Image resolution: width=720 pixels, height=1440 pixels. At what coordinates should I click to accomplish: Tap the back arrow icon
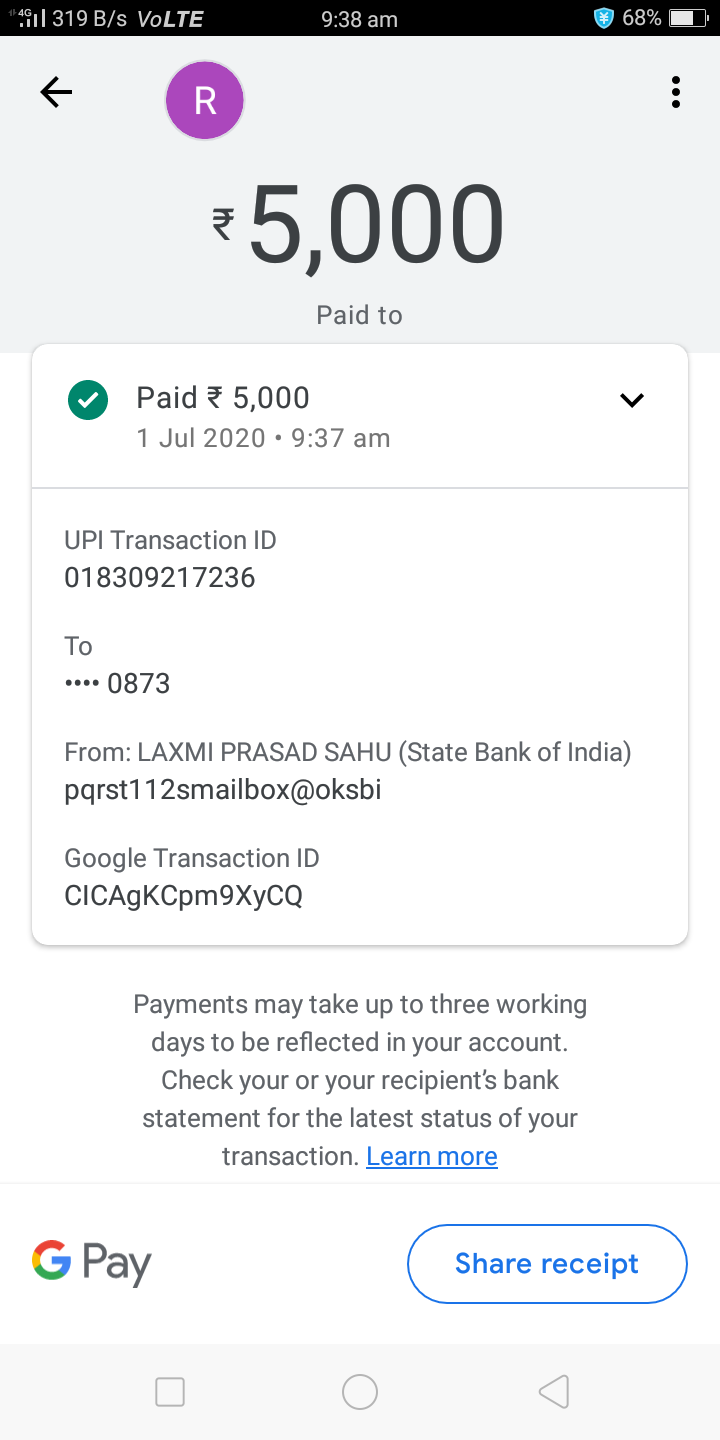pyautogui.click(x=56, y=93)
